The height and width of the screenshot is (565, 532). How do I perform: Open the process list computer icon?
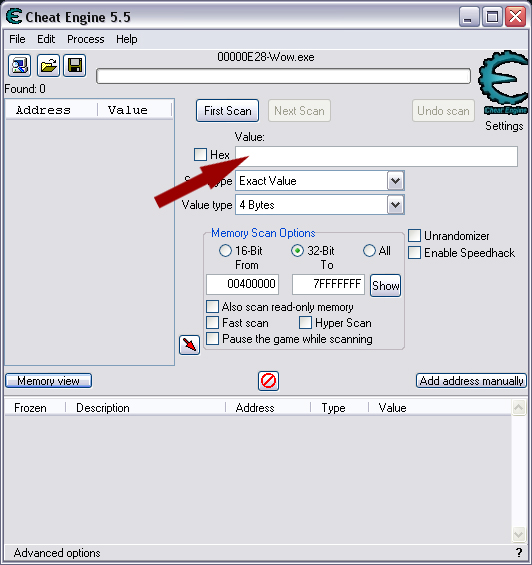coord(19,66)
